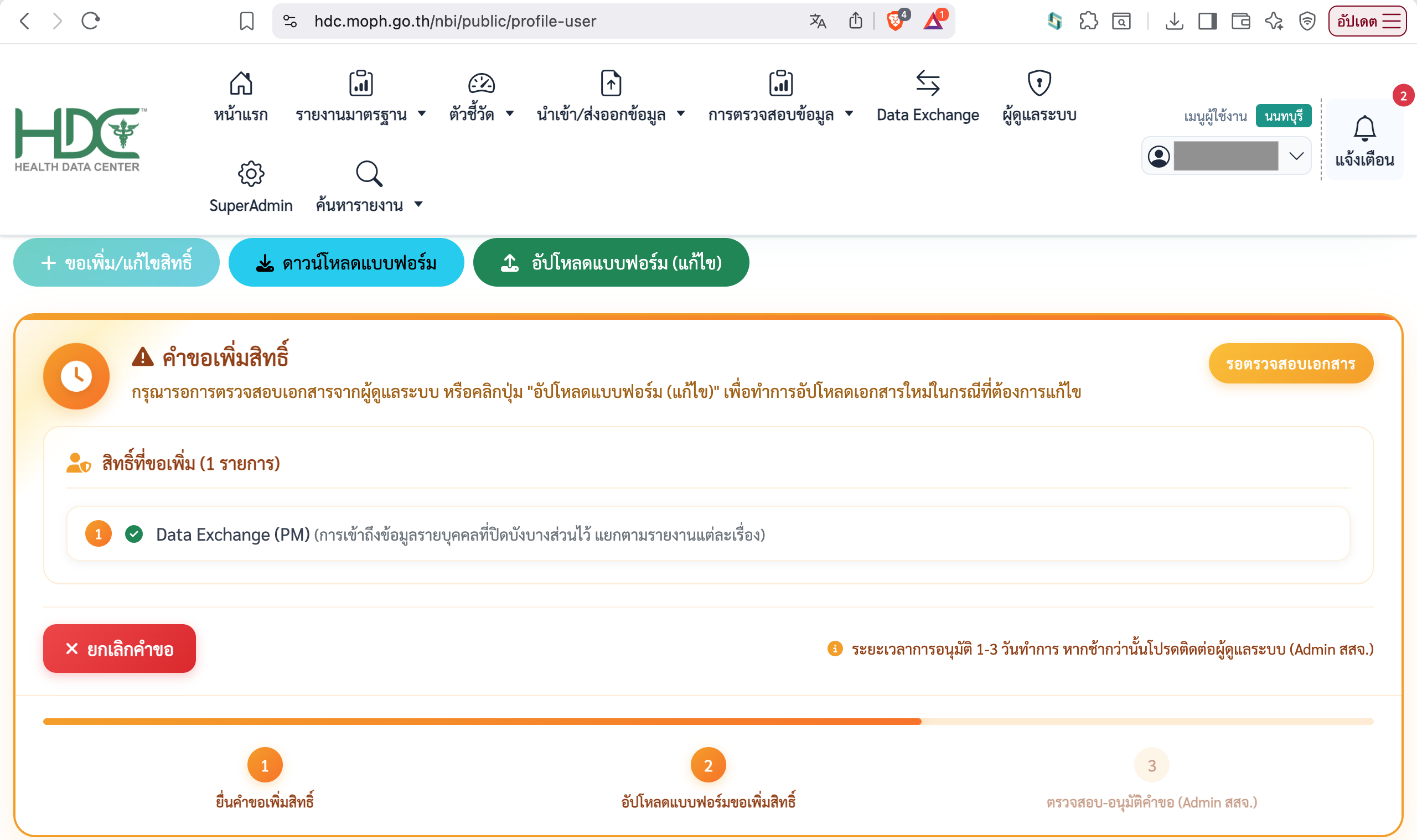Image resolution: width=1417 pixels, height=840 pixels.
Task: Expand ตัวชี้วัด dropdown arrow
Action: pos(509,114)
